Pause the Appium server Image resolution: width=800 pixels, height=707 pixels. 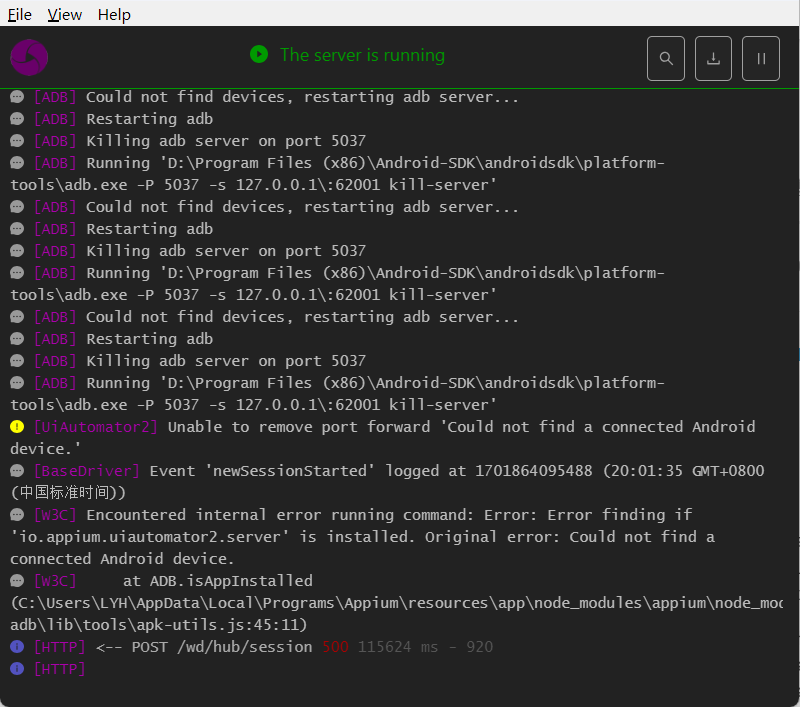(760, 59)
